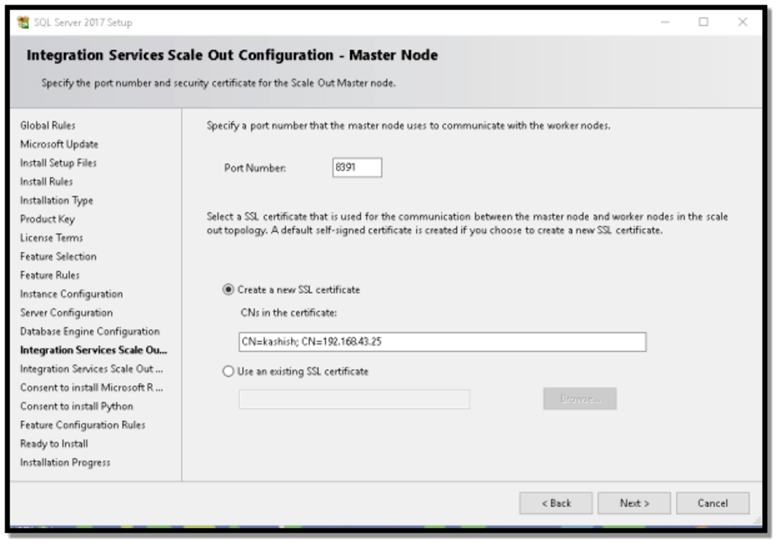Click the grayed-out Browse button
The image size is (780, 547).
(x=580, y=399)
